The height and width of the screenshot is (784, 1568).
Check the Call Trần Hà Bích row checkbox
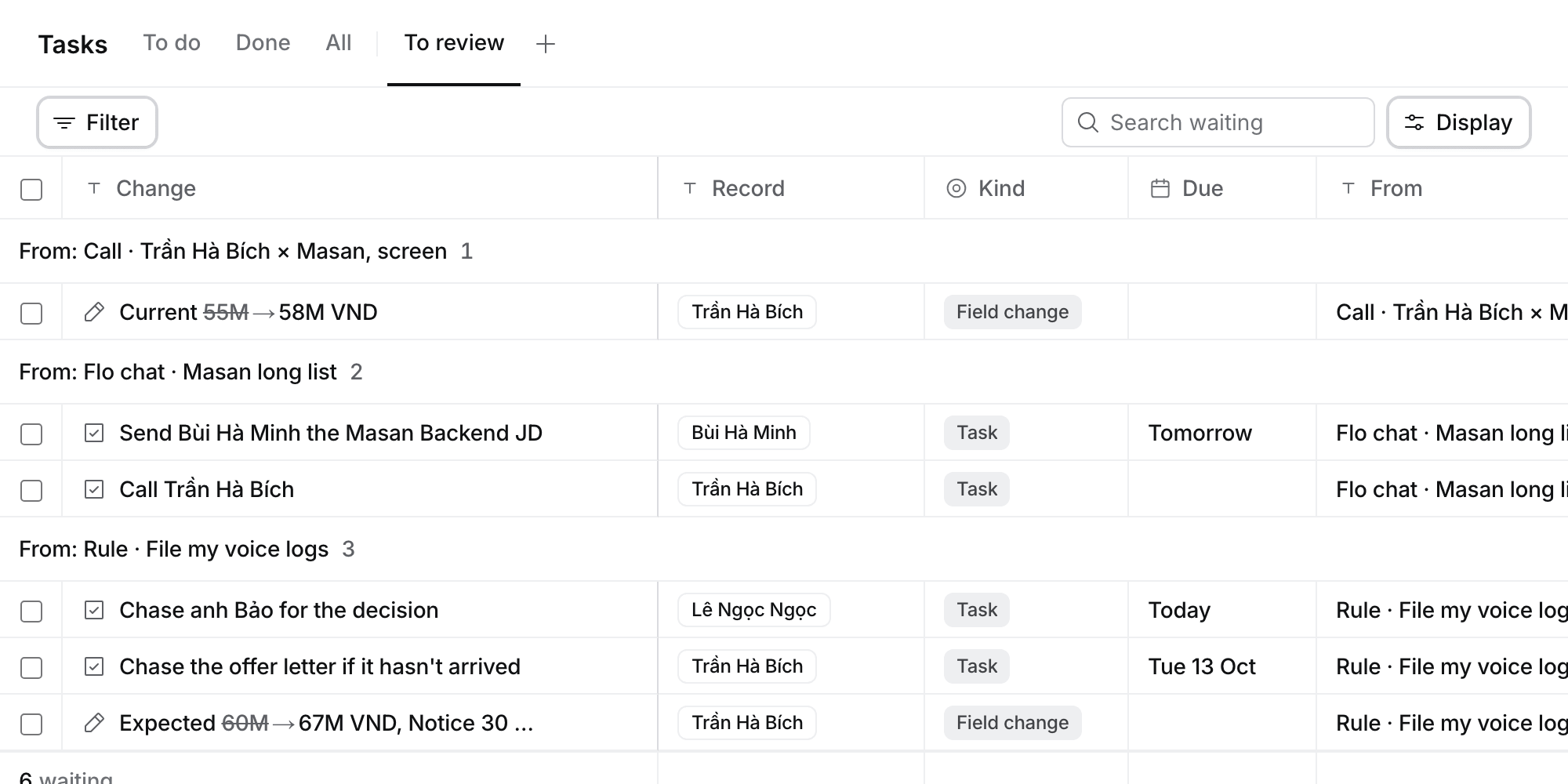(31, 491)
